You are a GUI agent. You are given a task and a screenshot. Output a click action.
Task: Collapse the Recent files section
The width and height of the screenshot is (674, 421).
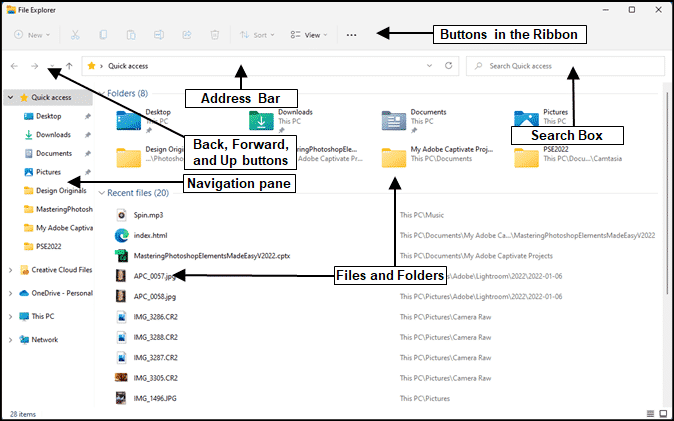click(x=102, y=193)
